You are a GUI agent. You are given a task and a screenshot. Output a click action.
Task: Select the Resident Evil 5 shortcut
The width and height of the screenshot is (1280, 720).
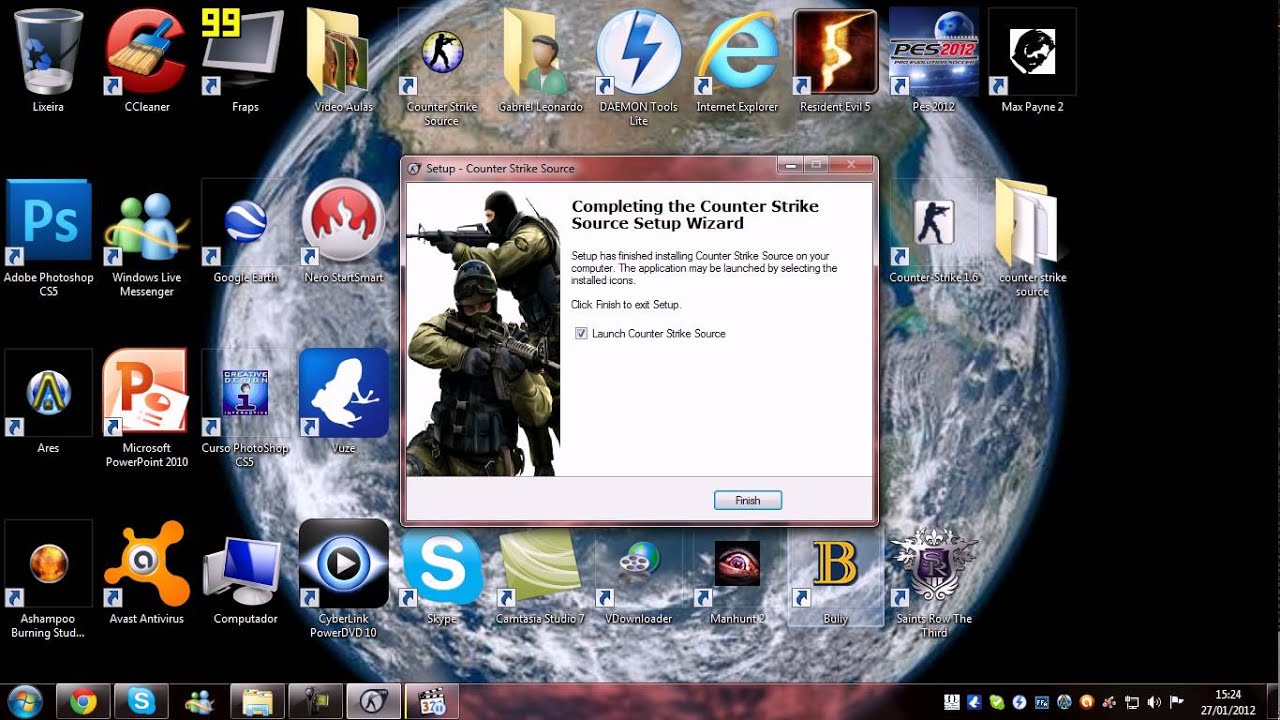coord(835,60)
